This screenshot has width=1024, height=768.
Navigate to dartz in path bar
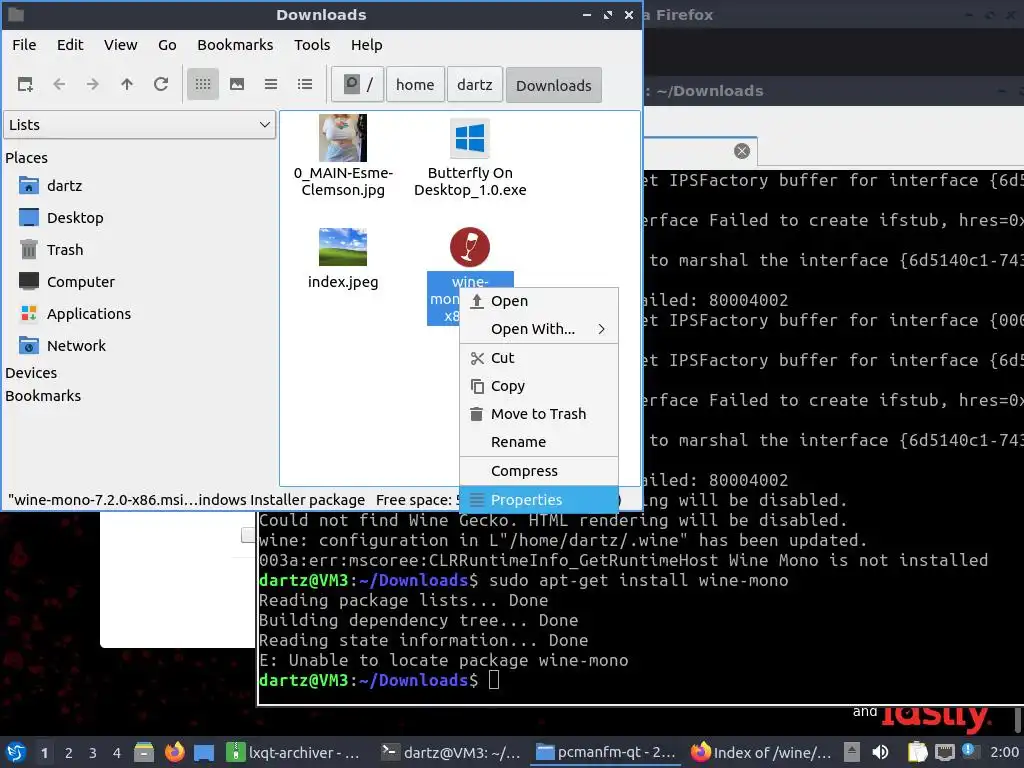pyautogui.click(x=475, y=84)
